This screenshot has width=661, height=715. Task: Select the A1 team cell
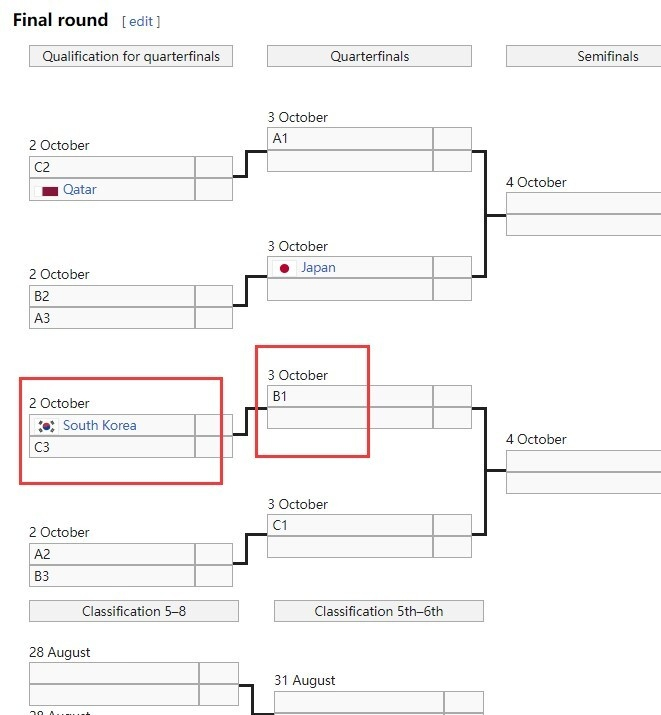[x=350, y=139]
